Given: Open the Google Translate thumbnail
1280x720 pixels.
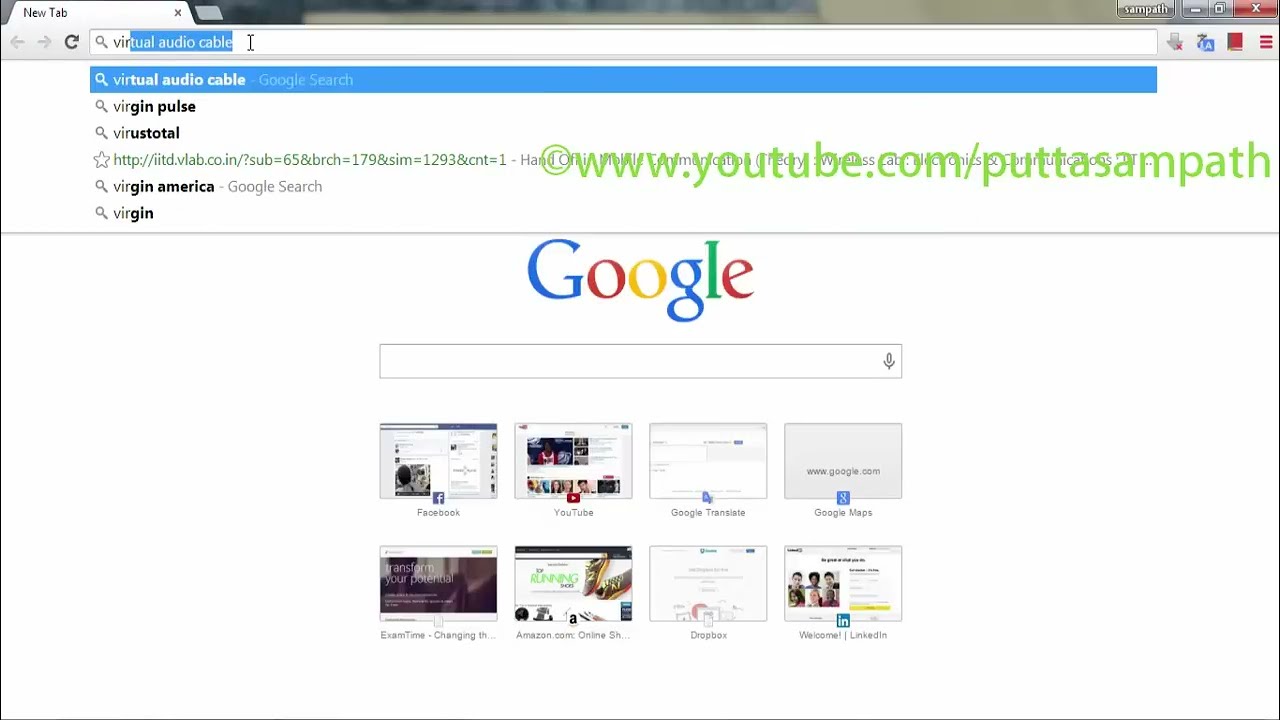Looking at the screenshot, I should click(708, 461).
